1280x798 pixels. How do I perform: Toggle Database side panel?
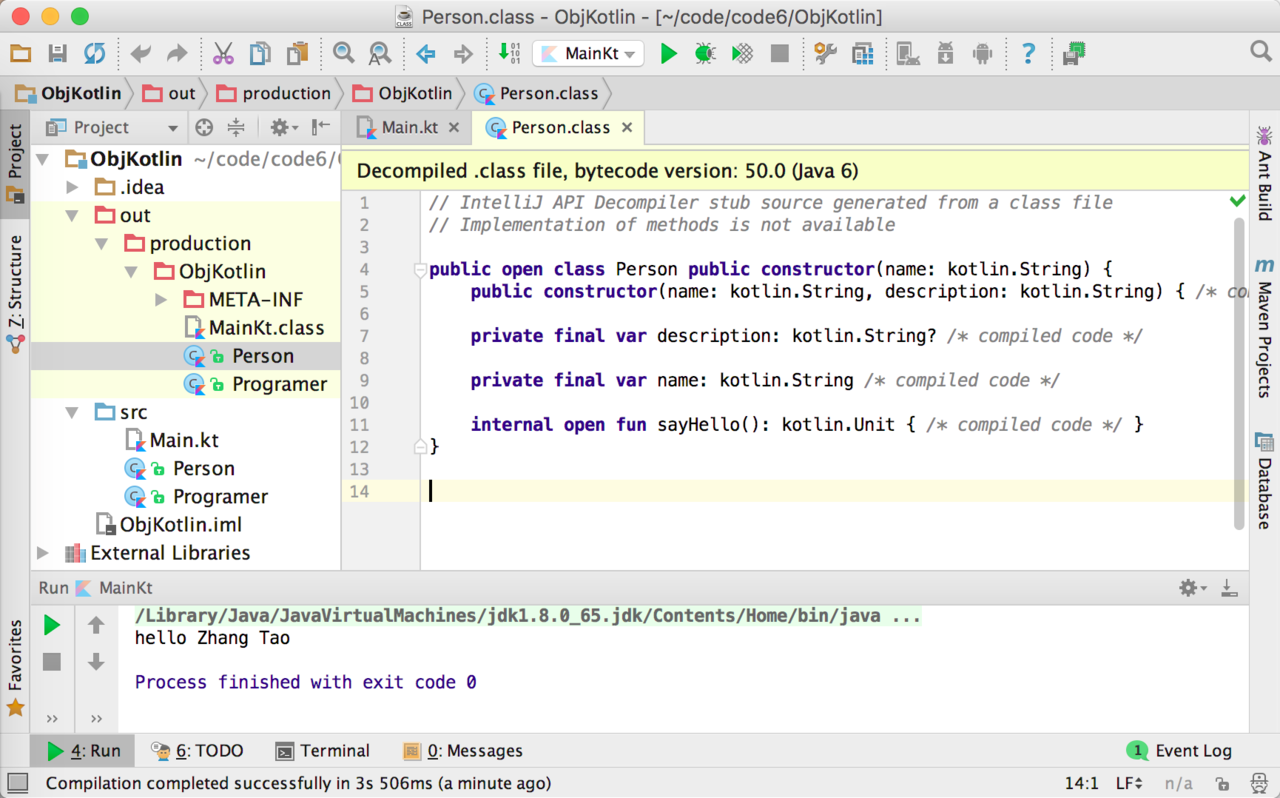click(1265, 481)
